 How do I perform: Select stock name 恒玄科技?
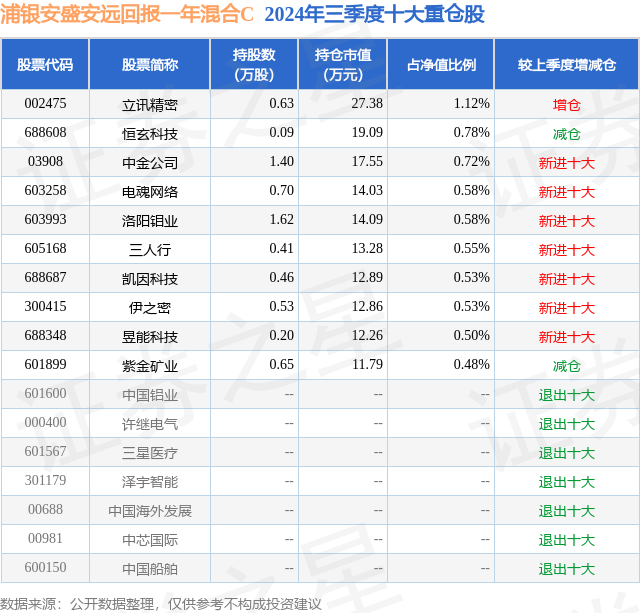click(150, 134)
